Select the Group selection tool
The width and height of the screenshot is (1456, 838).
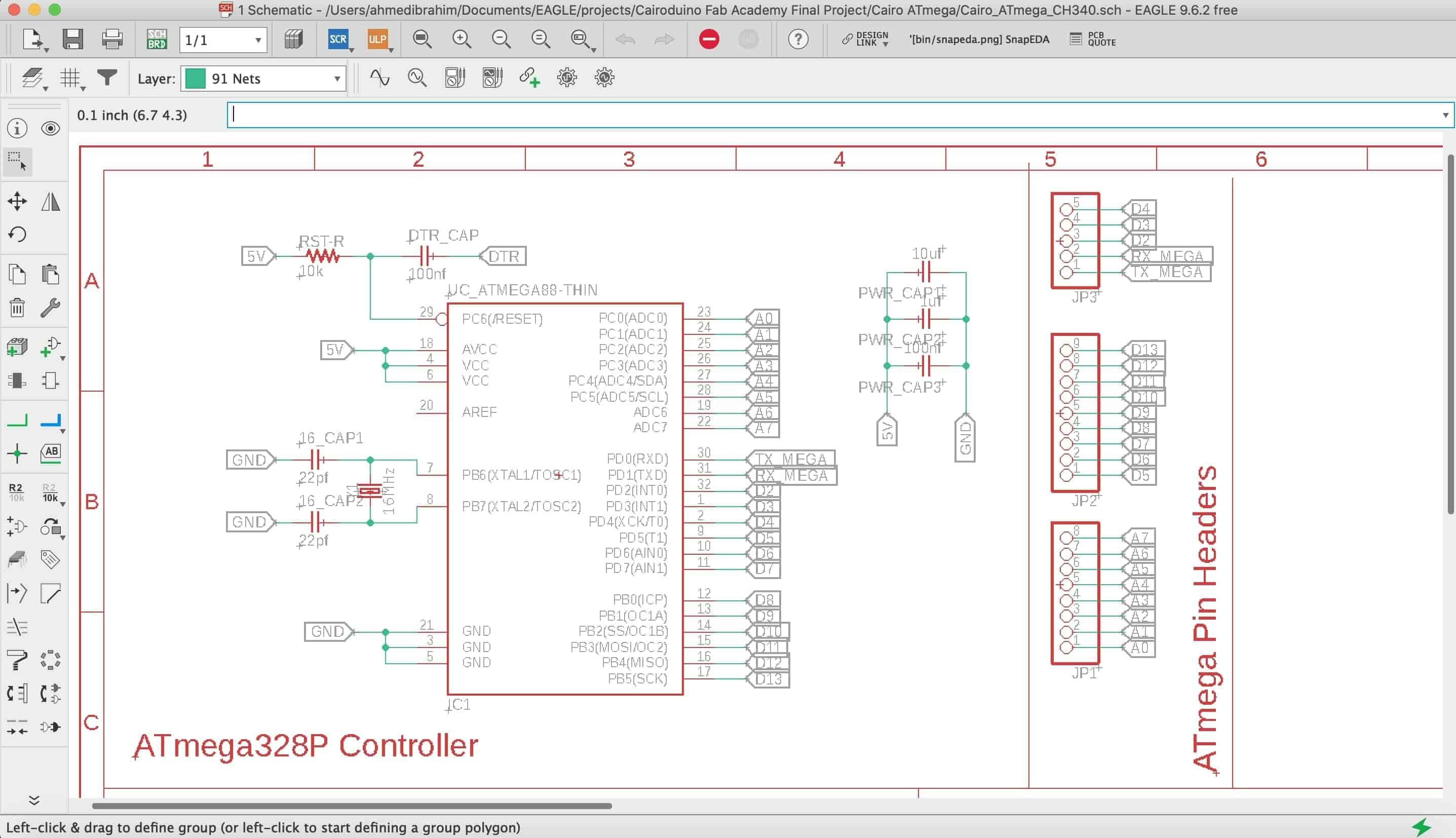click(17, 162)
